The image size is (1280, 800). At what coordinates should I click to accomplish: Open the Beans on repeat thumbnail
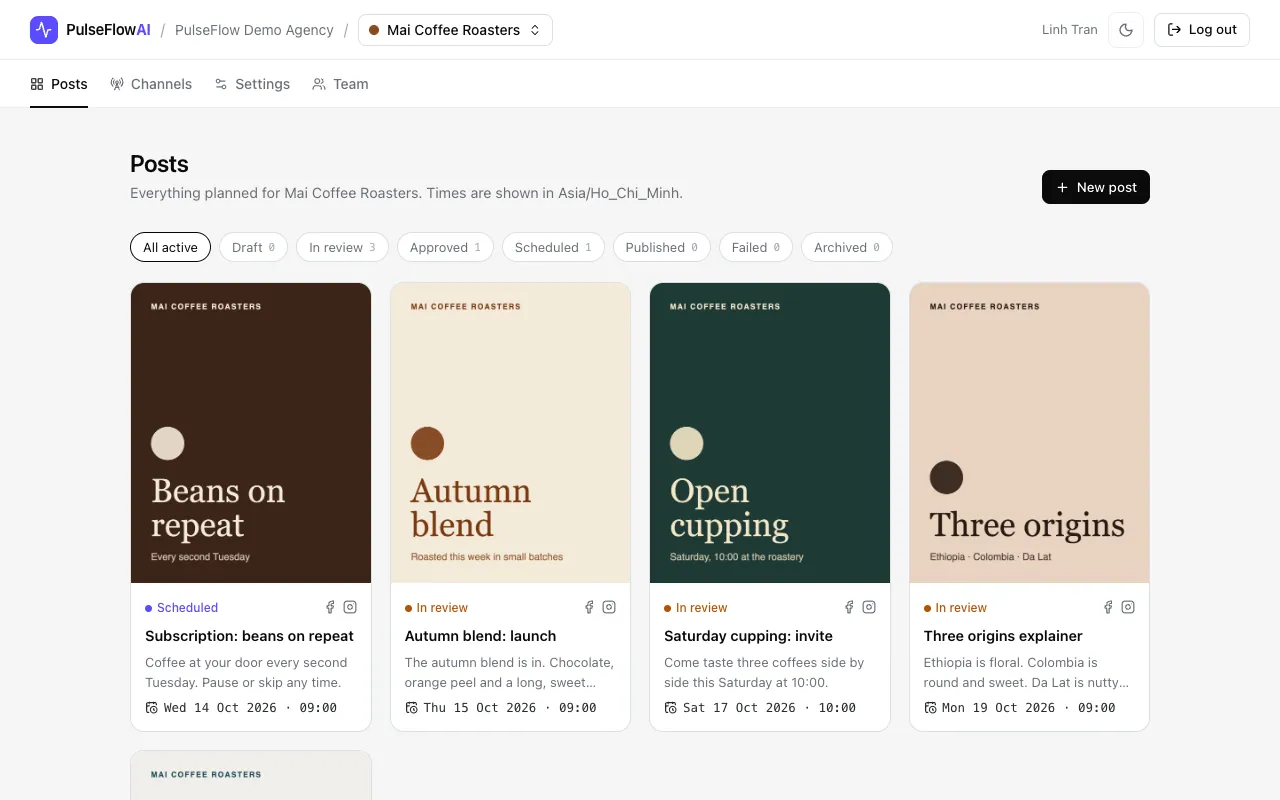point(251,433)
